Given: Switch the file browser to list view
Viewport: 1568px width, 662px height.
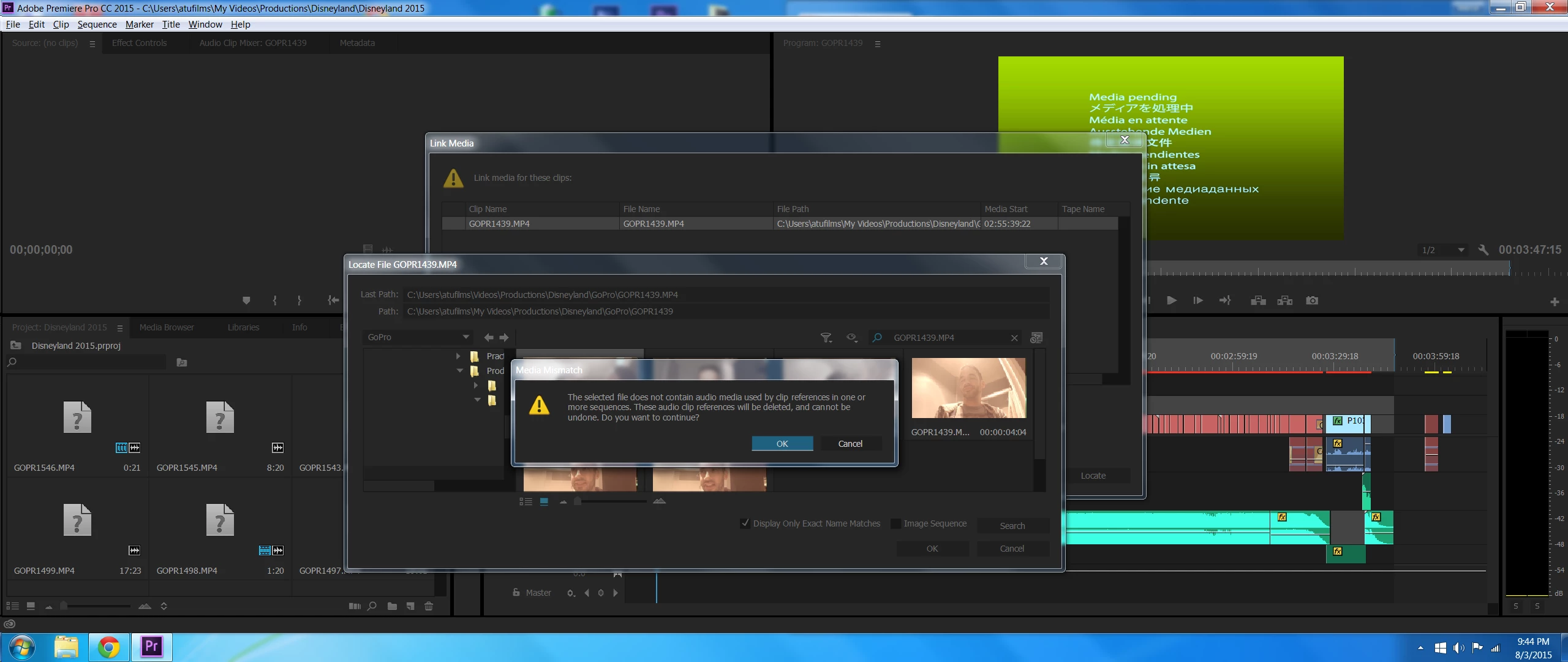Looking at the screenshot, I should (526, 501).
